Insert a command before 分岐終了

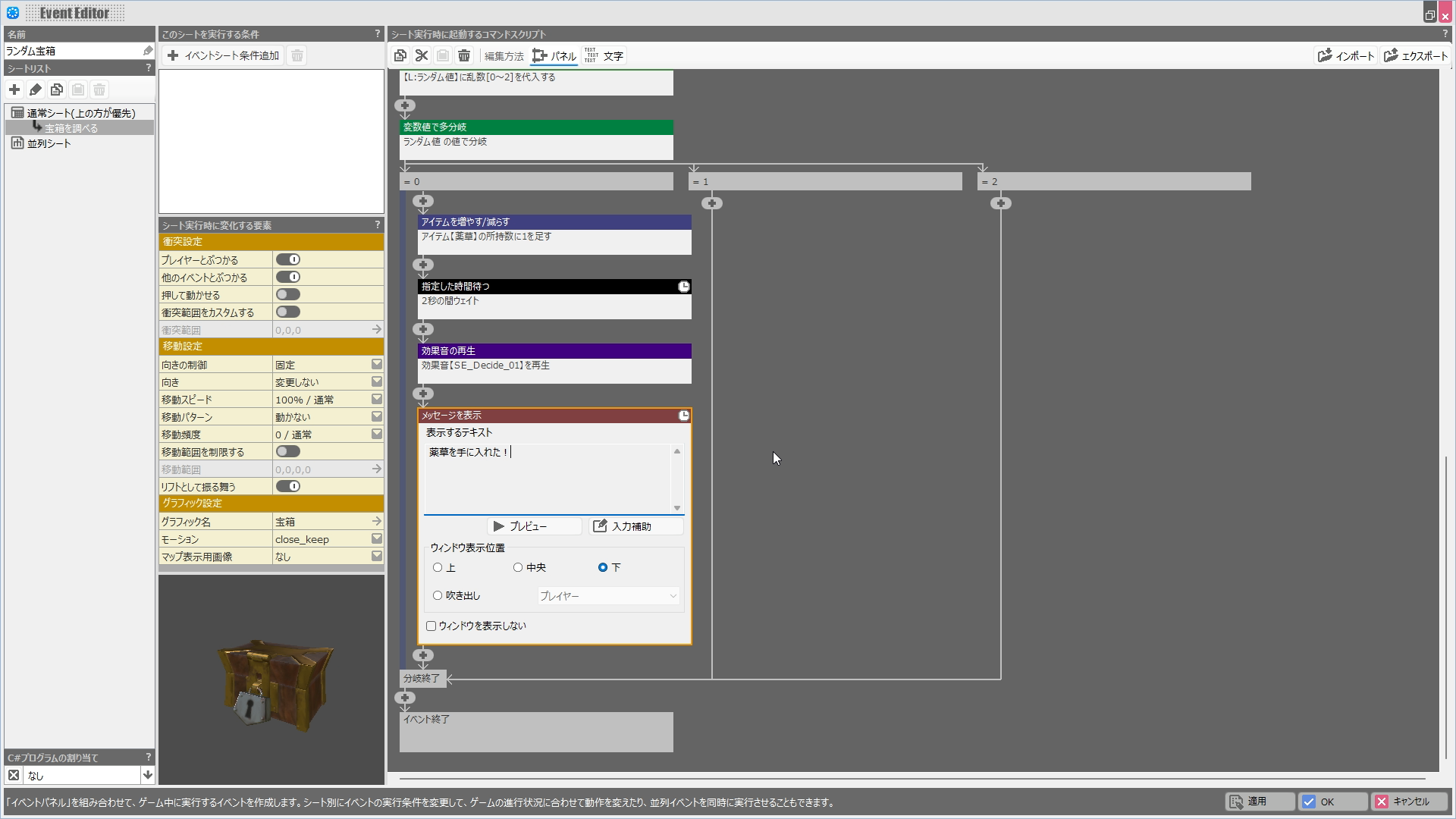point(423,655)
